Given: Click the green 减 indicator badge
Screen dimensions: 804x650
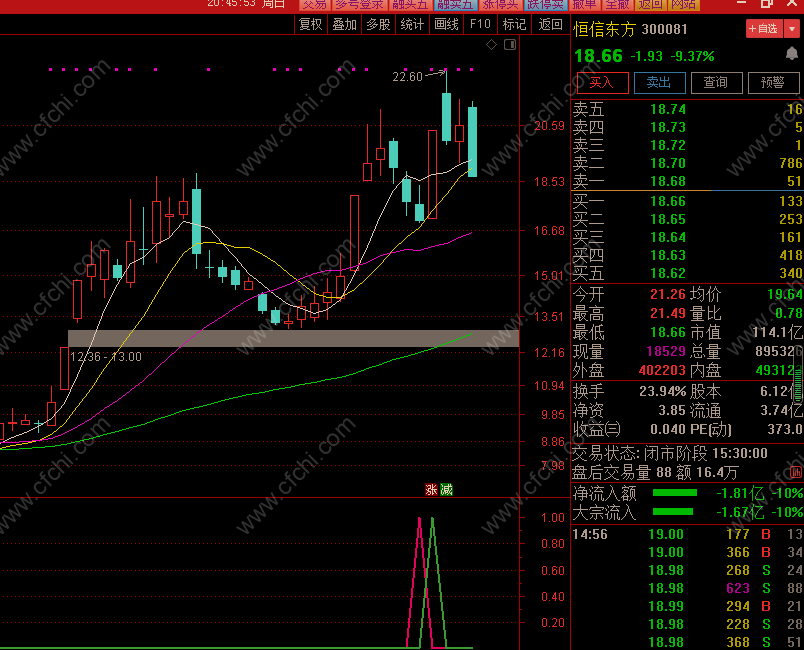Looking at the screenshot, I should (x=446, y=490).
